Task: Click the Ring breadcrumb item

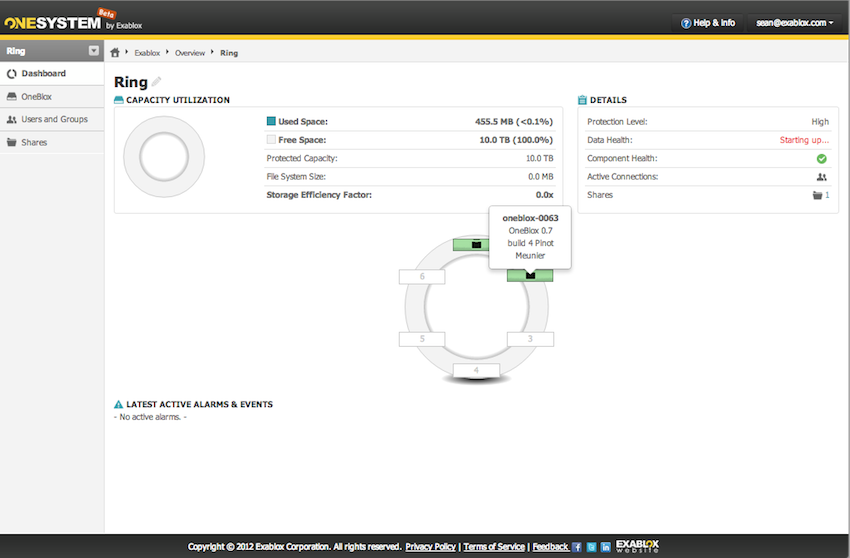Action: [229, 53]
